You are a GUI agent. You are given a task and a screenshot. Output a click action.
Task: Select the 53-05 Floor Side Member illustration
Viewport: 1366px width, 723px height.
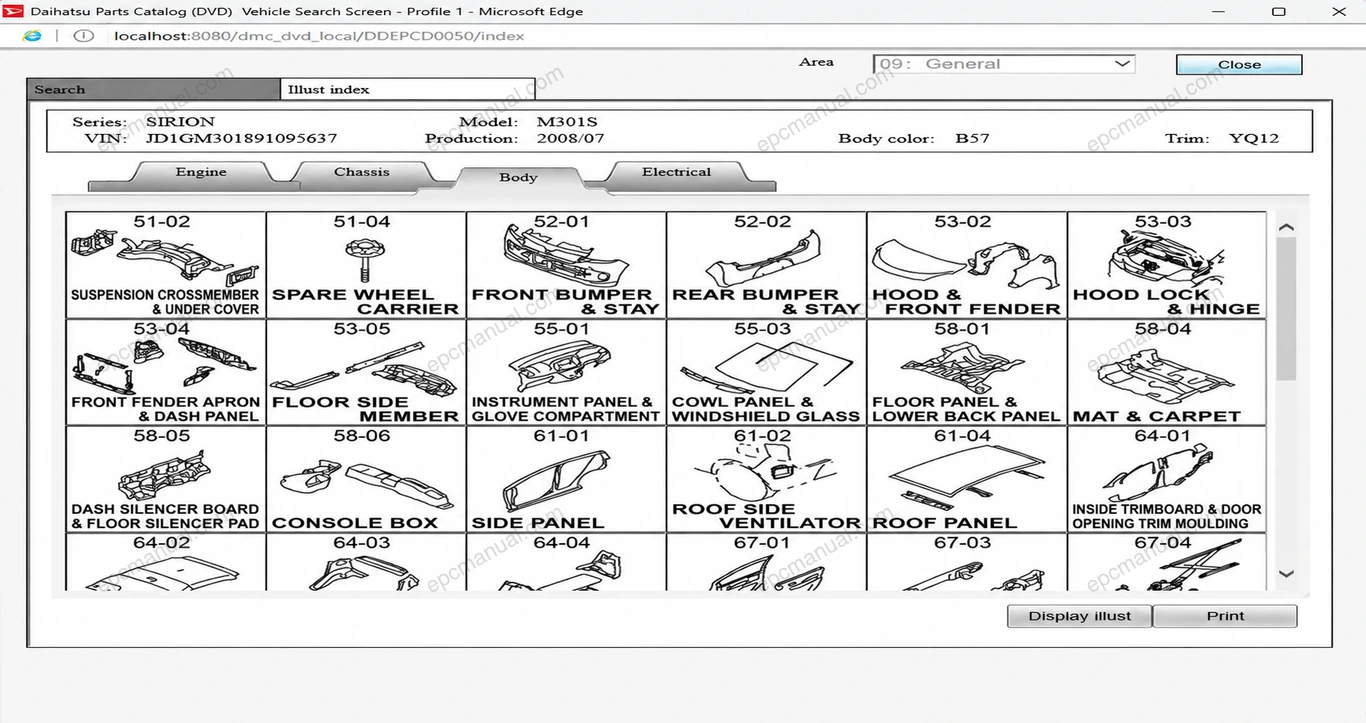(366, 372)
